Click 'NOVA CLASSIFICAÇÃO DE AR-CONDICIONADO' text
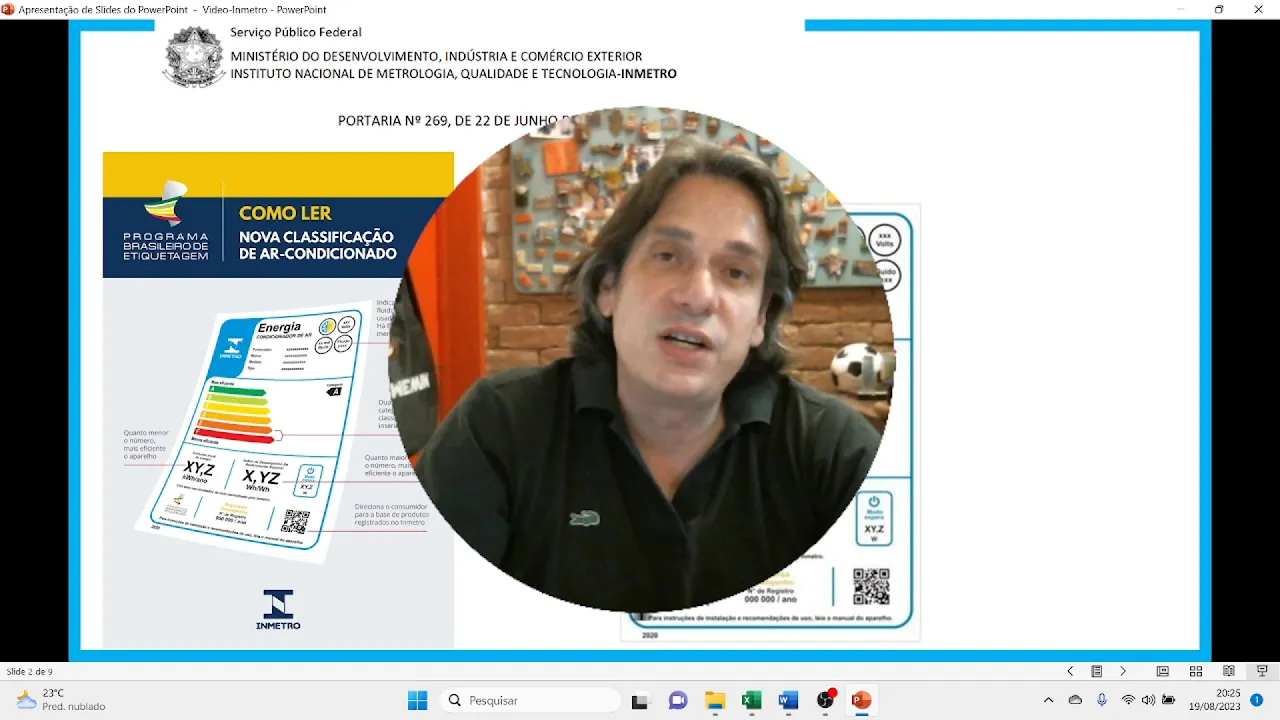Screen dimensions: 1280x720 [318, 245]
